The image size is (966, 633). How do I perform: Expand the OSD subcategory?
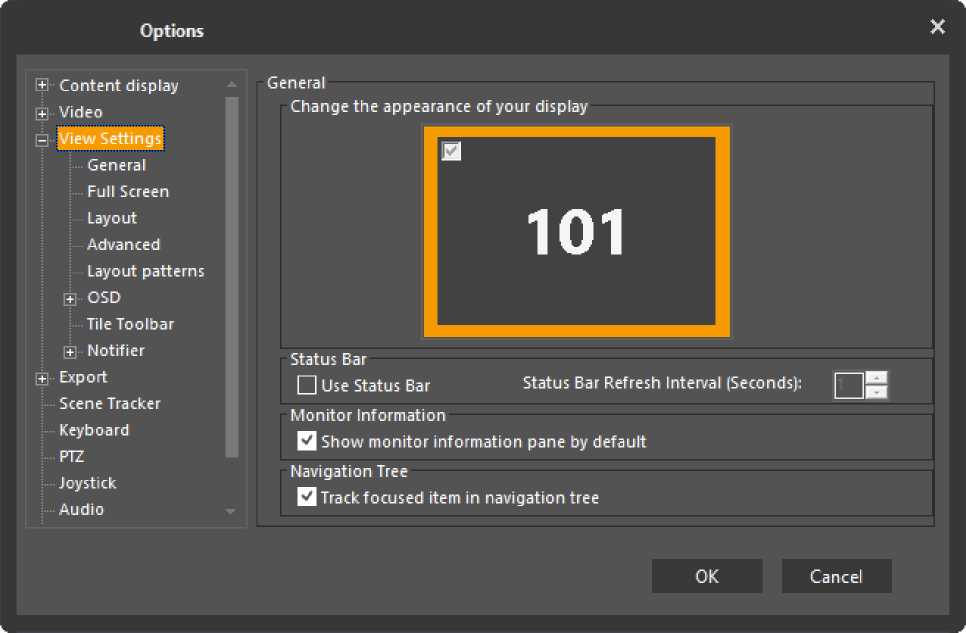[70, 298]
